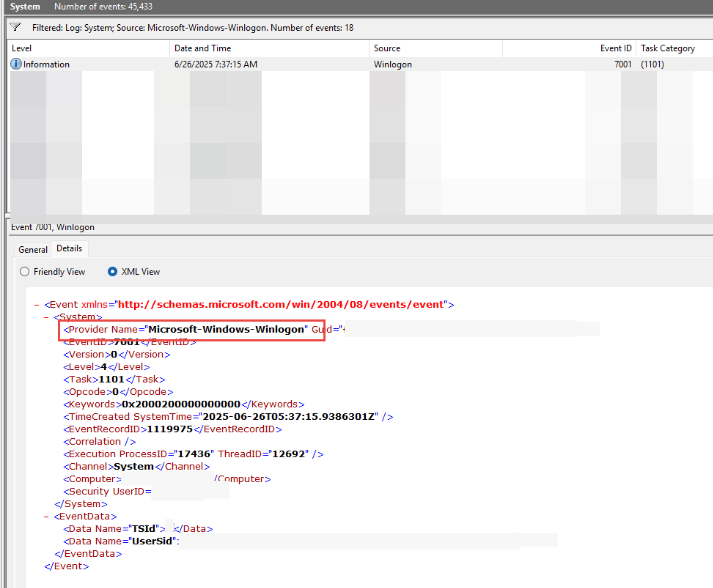Click the EventRecordID 1119975 line
The image size is (713, 588).
click(x=173, y=429)
